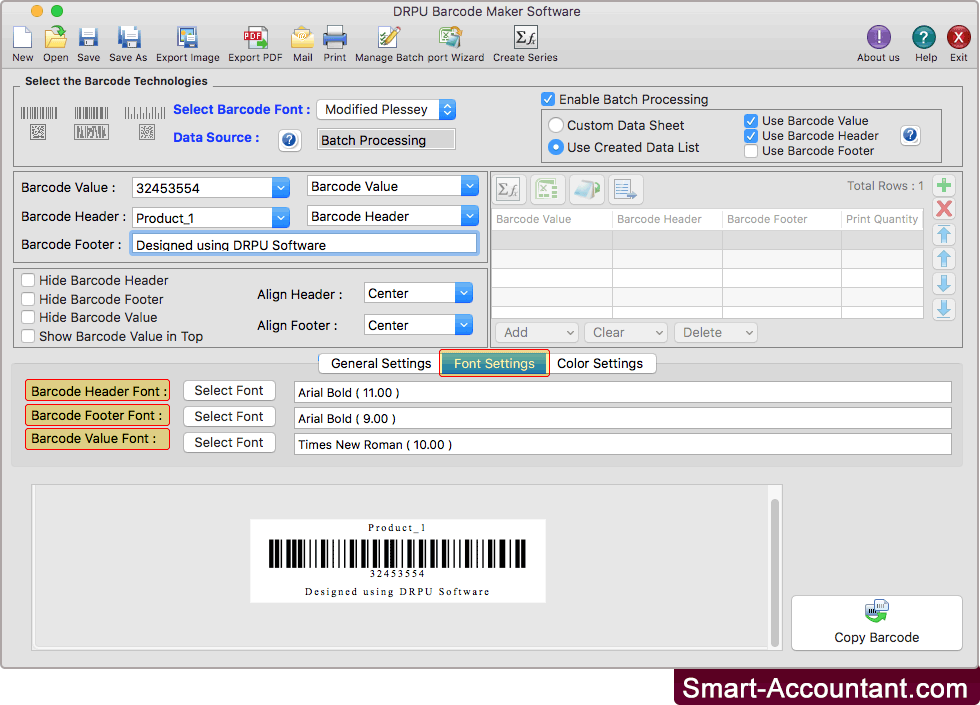Screen dimensions: 980x705
Task: Click the Save As toolbar icon
Action: pos(128,38)
